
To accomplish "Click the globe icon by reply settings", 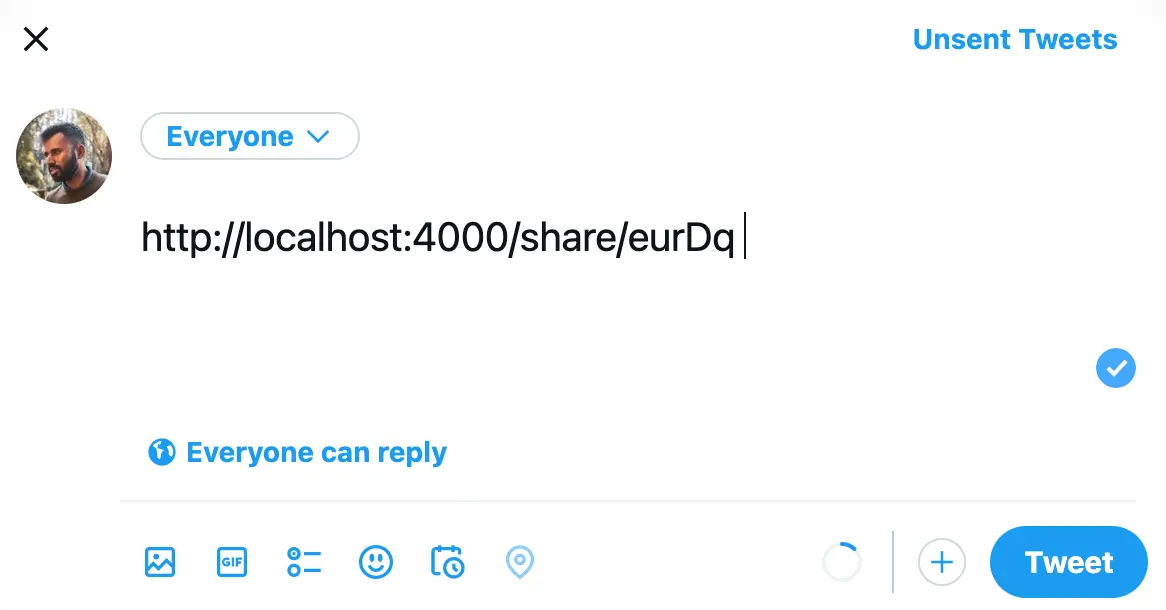I will 162,453.
